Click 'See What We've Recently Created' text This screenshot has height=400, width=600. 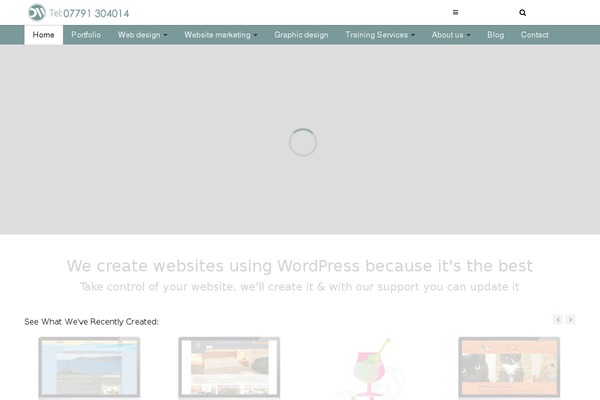(x=91, y=322)
